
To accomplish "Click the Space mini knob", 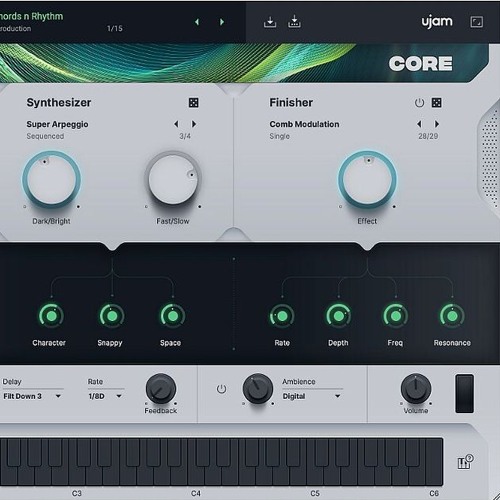I will click(173, 316).
